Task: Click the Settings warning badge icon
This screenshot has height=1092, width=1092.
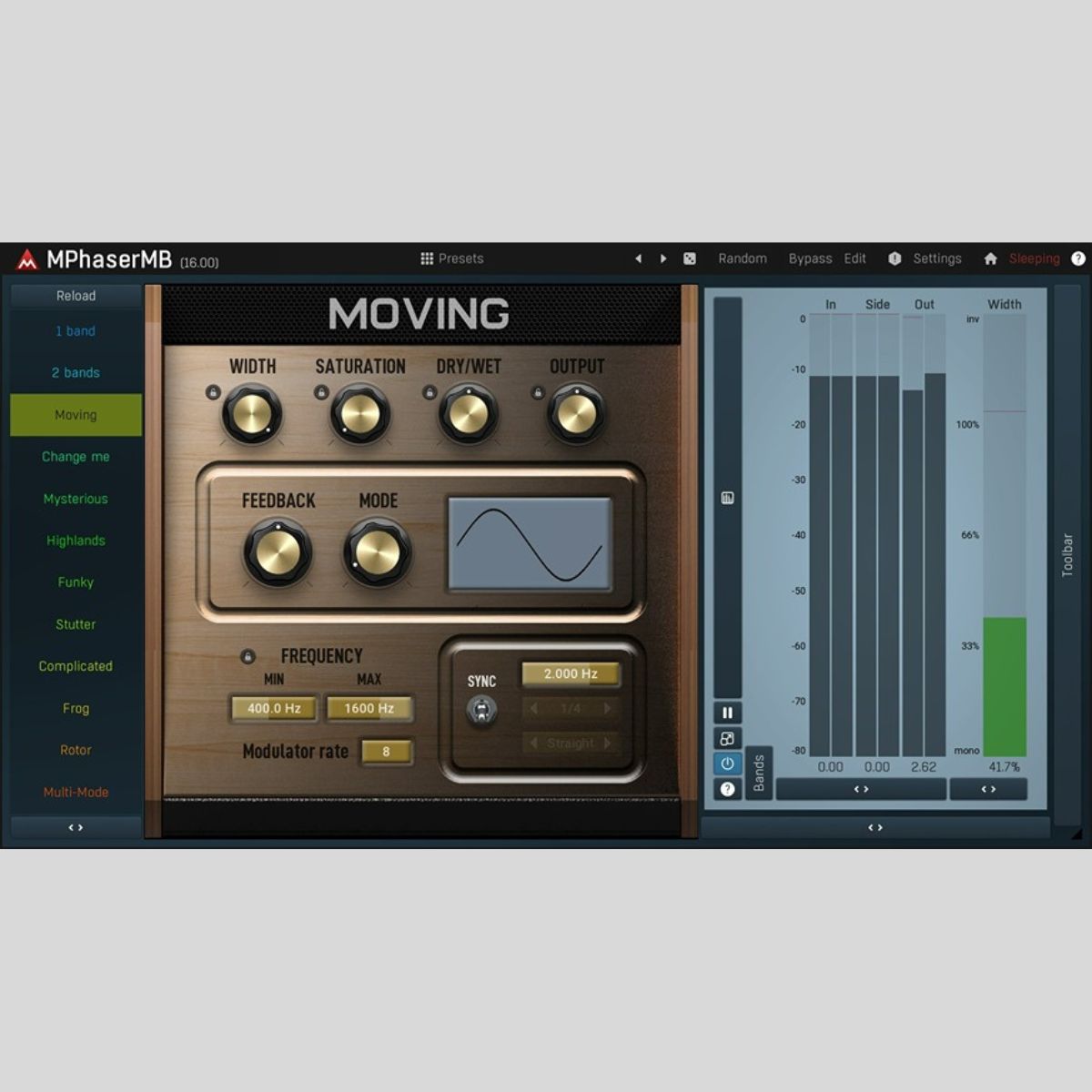Action: coord(895,258)
